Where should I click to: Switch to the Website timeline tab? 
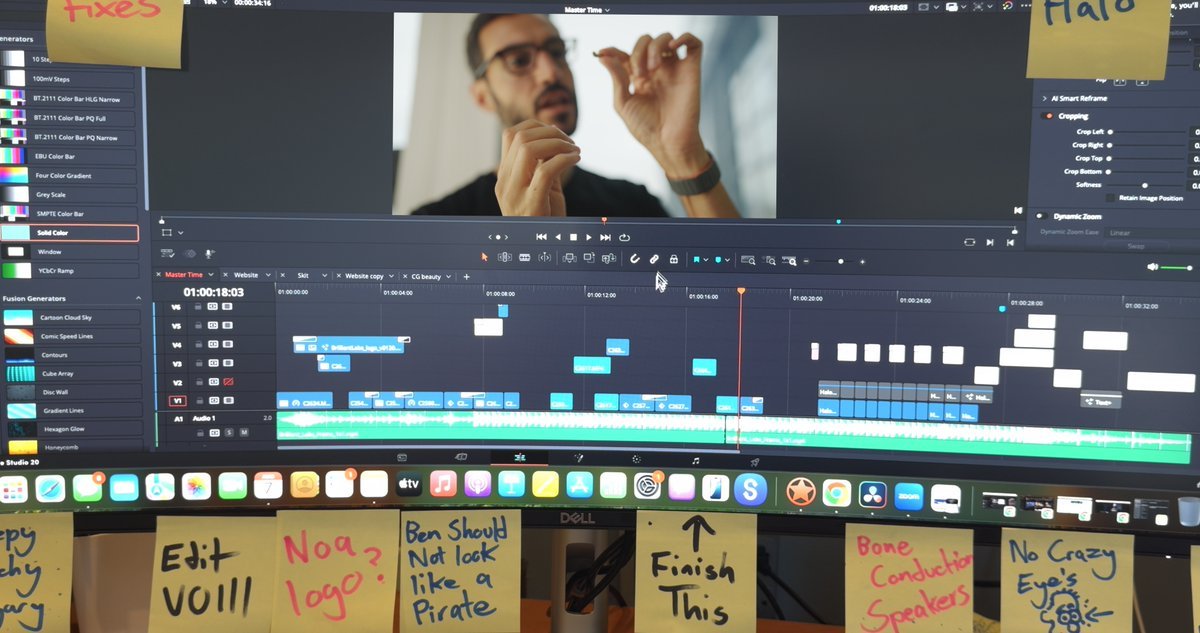[x=246, y=275]
